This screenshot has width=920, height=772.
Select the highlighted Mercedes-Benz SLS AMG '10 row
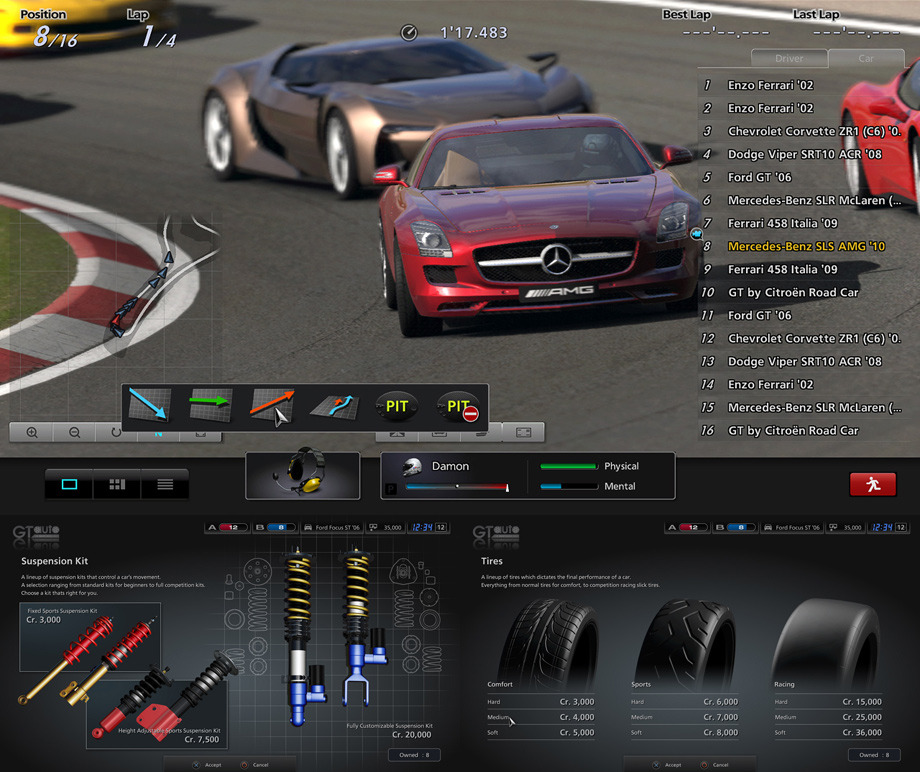click(x=800, y=246)
